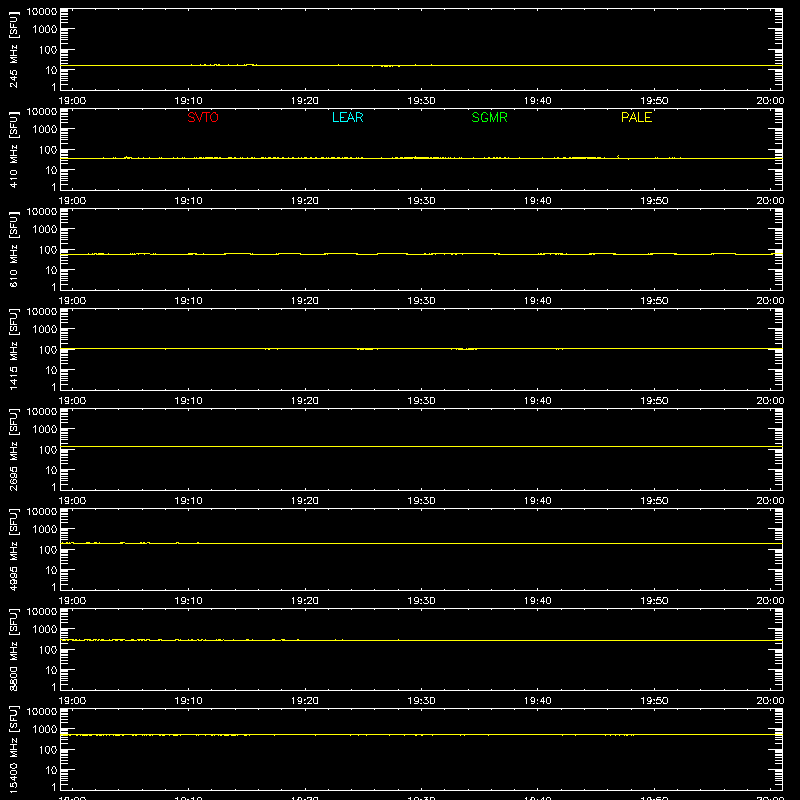This screenshot has width=800, height=800.
Task: Select the 610 MHz [SFU] axis label
Action: pos(13,249)
